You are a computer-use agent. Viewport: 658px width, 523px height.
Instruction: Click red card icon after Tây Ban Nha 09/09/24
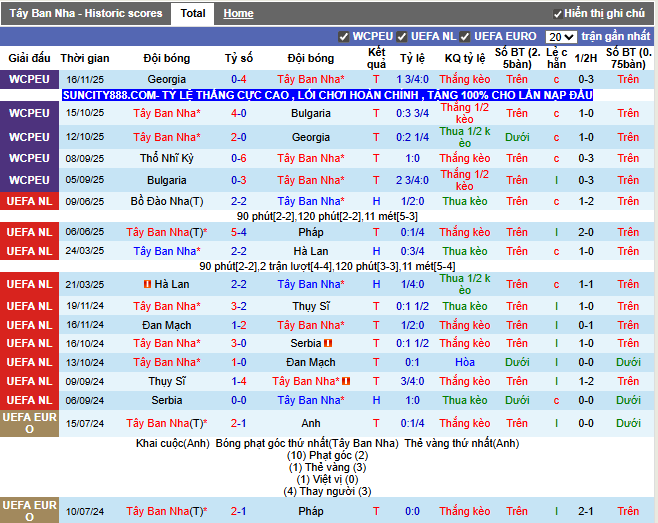tap(346, 381)
